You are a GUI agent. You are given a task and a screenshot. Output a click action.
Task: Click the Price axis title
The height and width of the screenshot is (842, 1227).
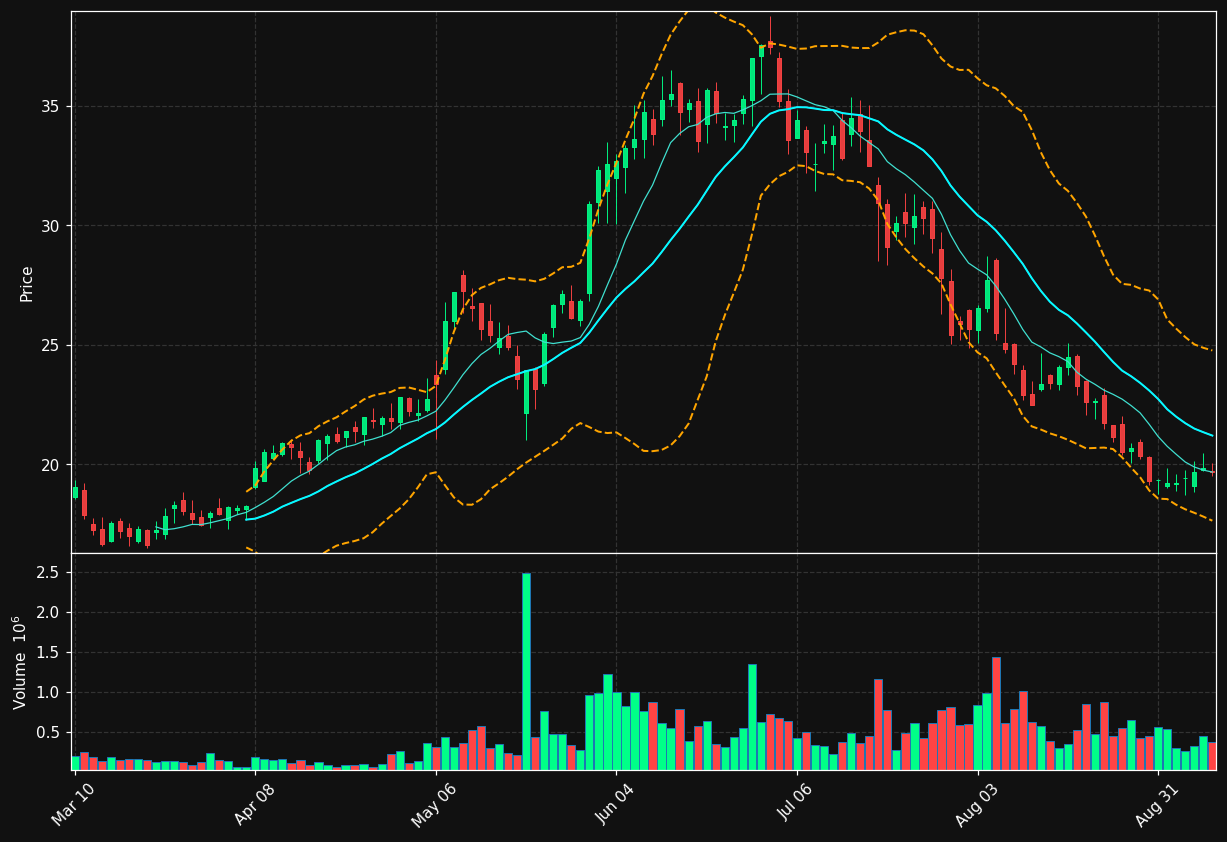tap(27, 283)
